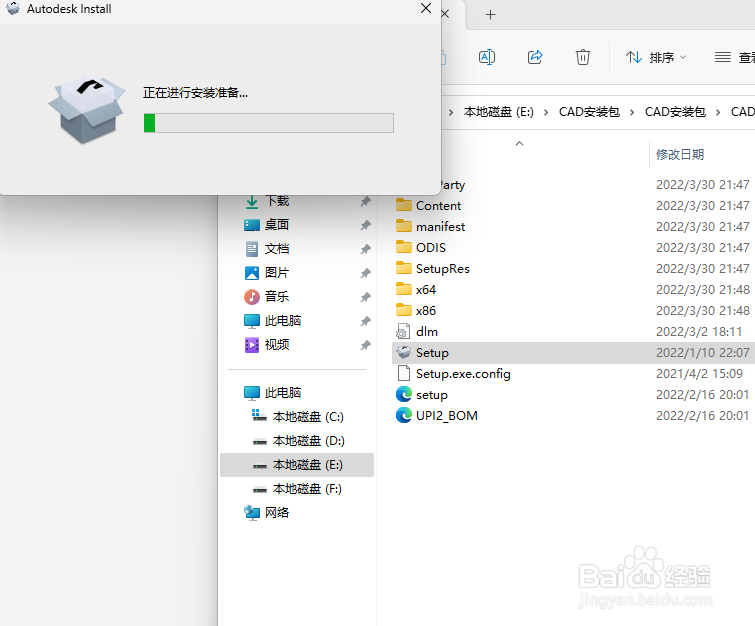Open 下载 in quick access
The width and height of the screenshot is (755, 626).
277,201
